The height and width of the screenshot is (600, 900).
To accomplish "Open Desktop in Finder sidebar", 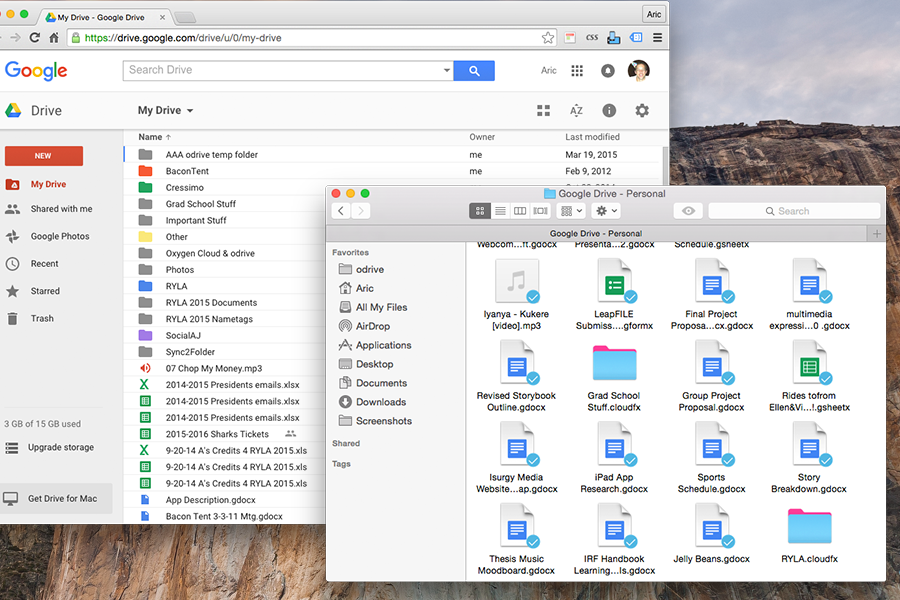I will pyautogui.click(x=374, y=364).
